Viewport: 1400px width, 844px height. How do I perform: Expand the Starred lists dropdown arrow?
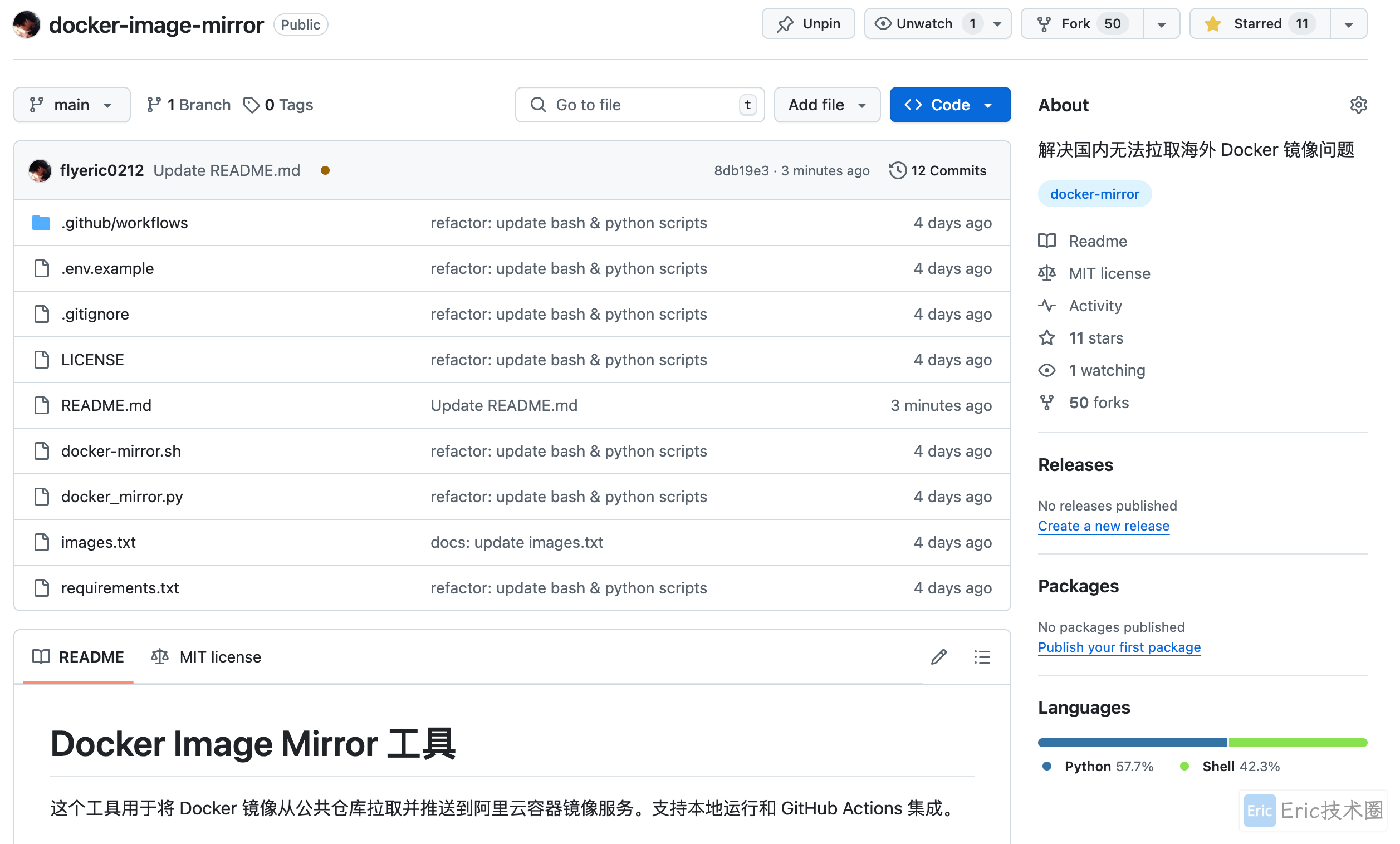pos(1348,24)
